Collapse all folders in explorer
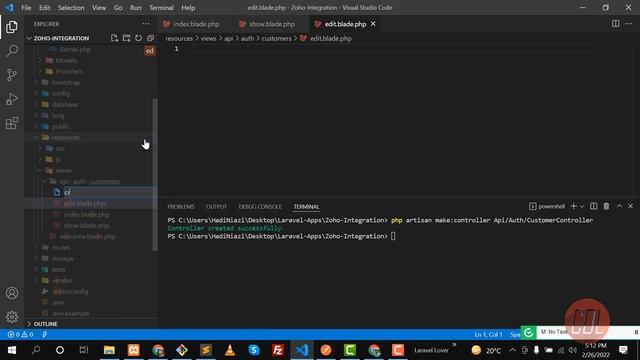Screen dimensions: 640x360 pos(151,38)
